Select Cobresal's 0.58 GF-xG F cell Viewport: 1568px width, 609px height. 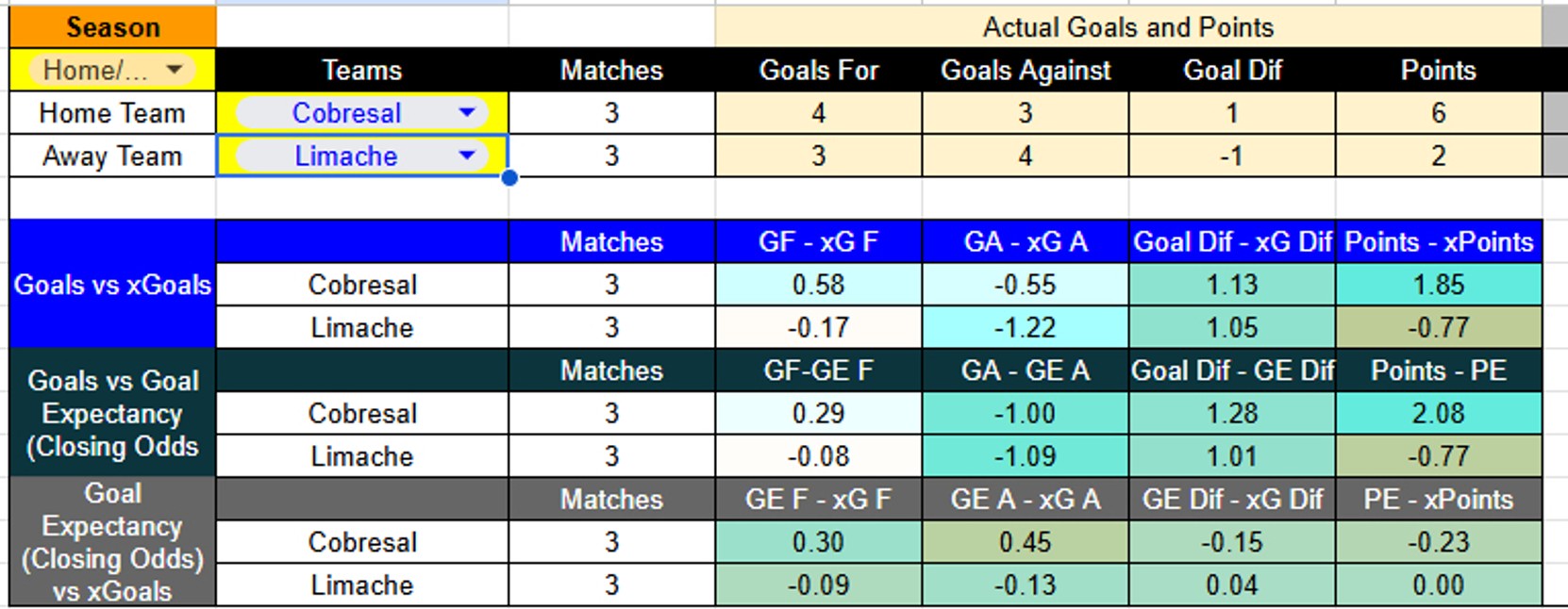click(818, 285)
